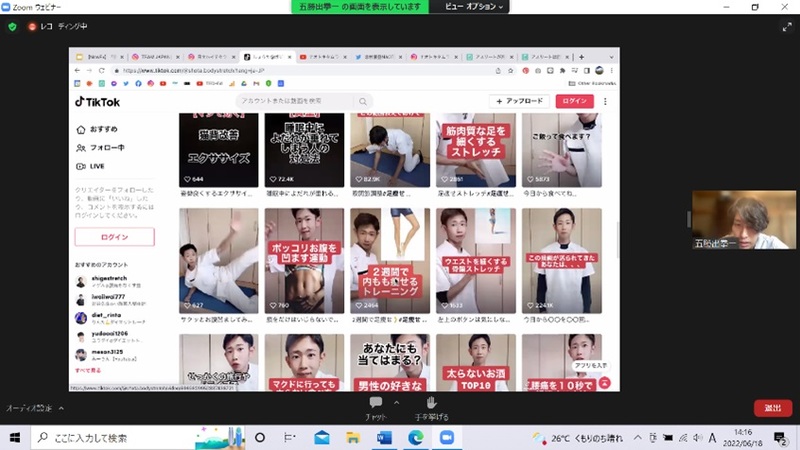Open the active TikTok browser tab
This screenshot has height=450, width=800.
tap(267, 57)
